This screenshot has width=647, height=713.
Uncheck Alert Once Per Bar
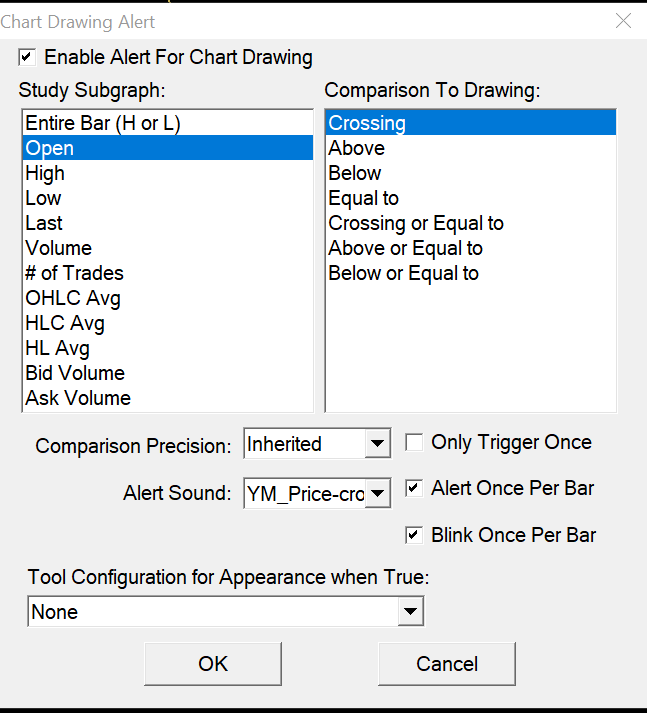click(x=413, y=488)
